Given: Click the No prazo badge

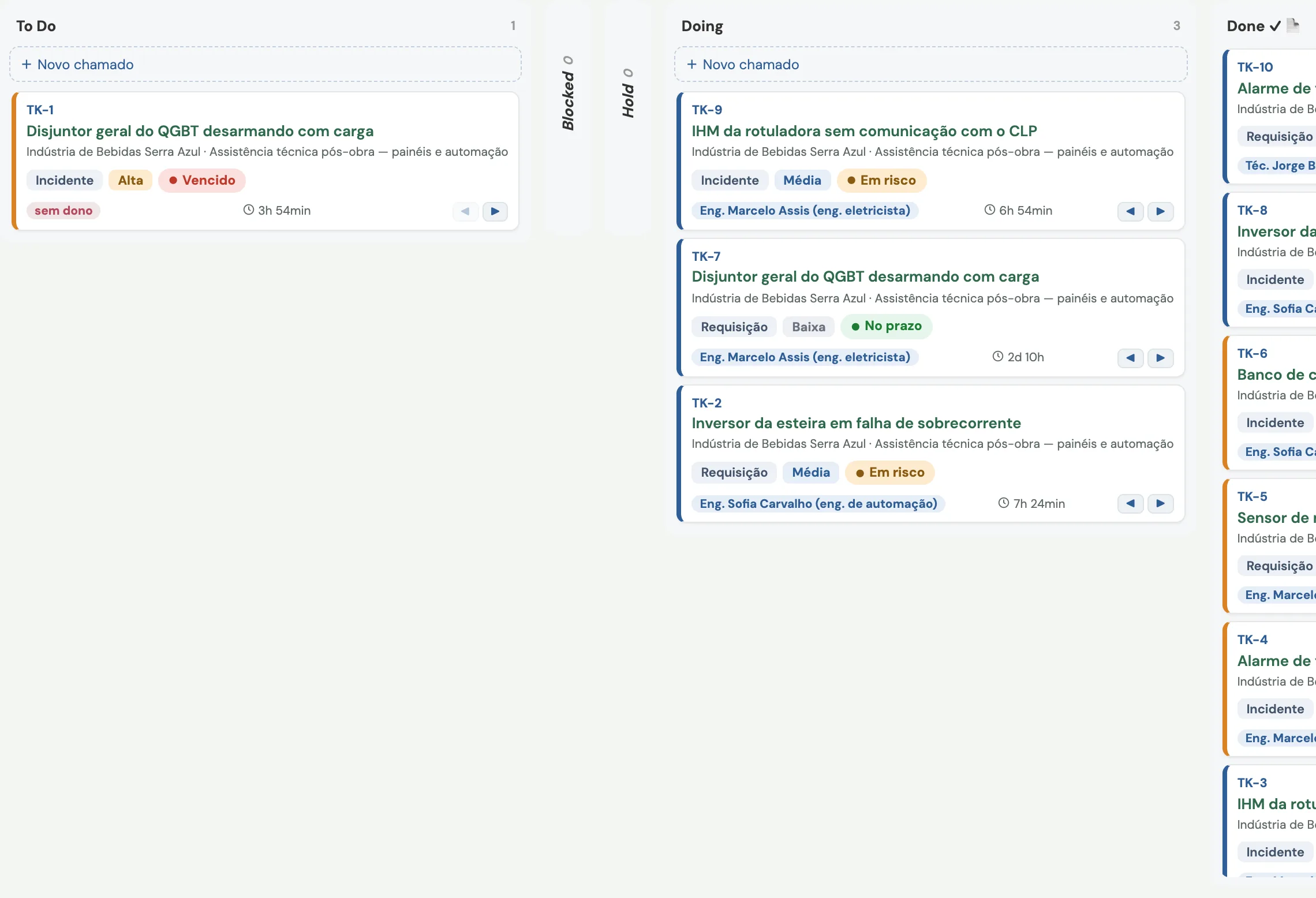Looking at the screenshot, I should pyautogui.click(x=887, y=326).
